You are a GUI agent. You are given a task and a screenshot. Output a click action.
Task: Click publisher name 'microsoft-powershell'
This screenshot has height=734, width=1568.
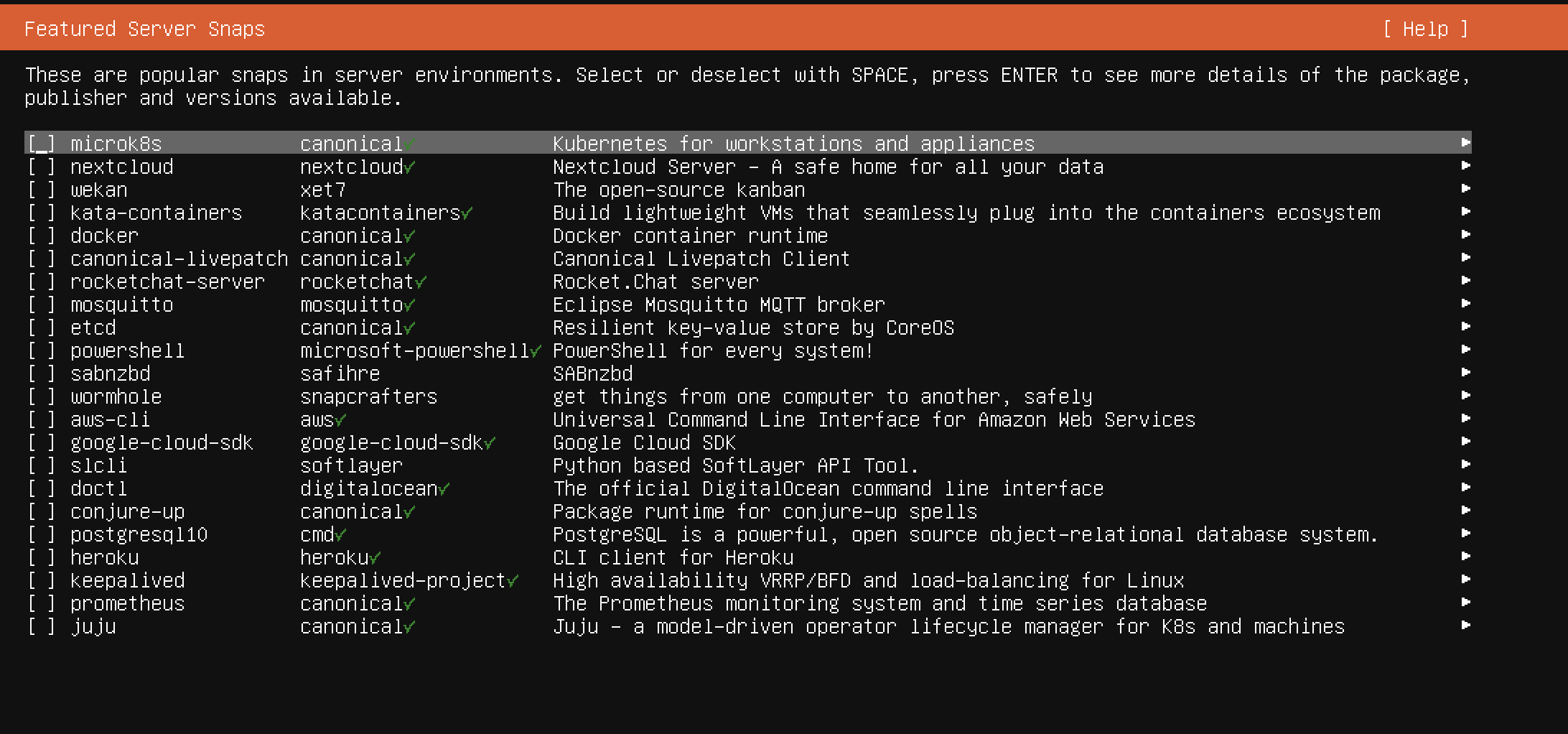coord(415,350)
